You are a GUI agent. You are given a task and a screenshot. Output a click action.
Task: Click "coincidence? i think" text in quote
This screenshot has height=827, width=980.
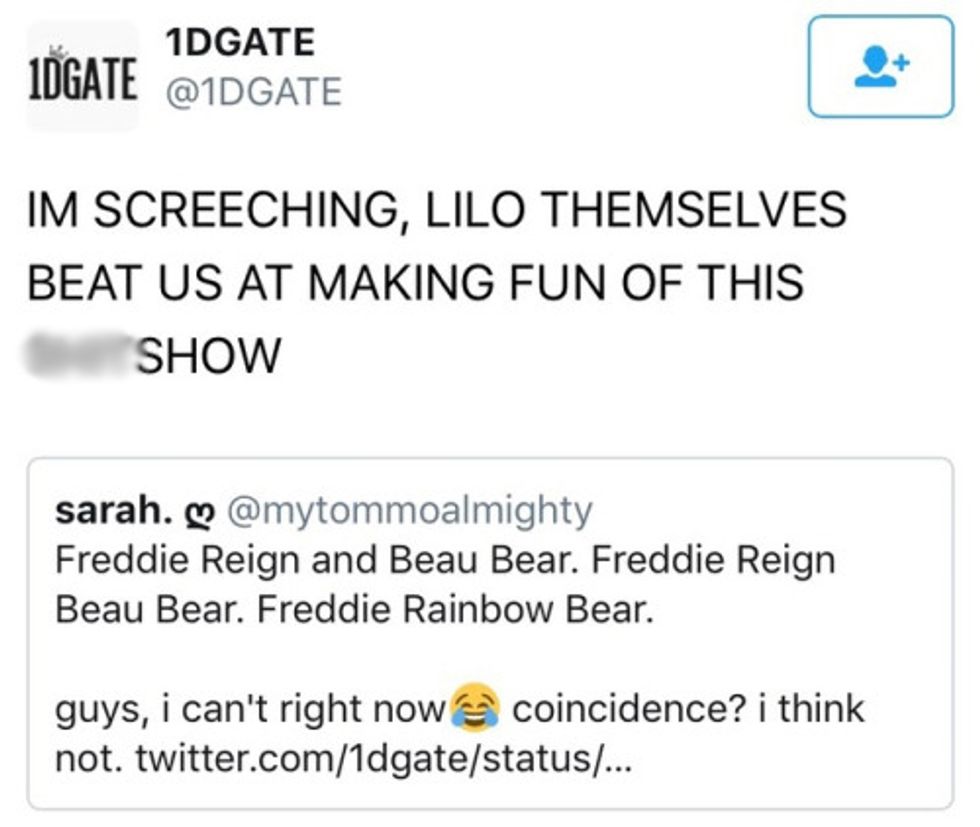(688, 711)
